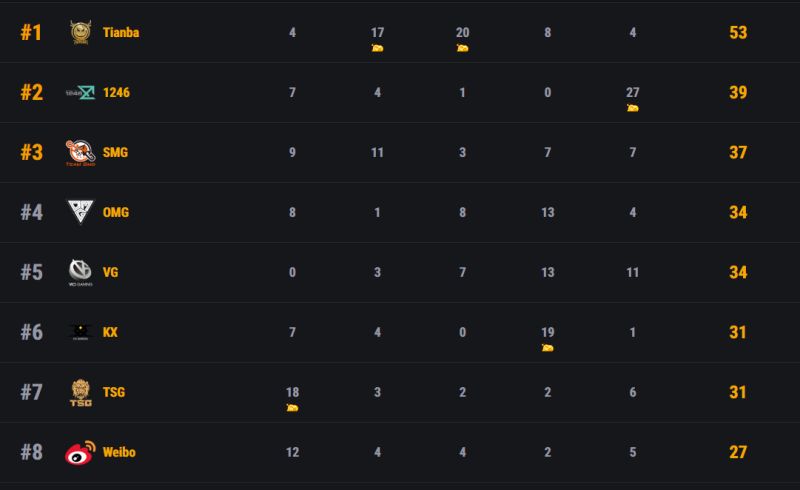The image size is (800, 490).
Task: Click VG's total score 34
Action: [738, 273]
